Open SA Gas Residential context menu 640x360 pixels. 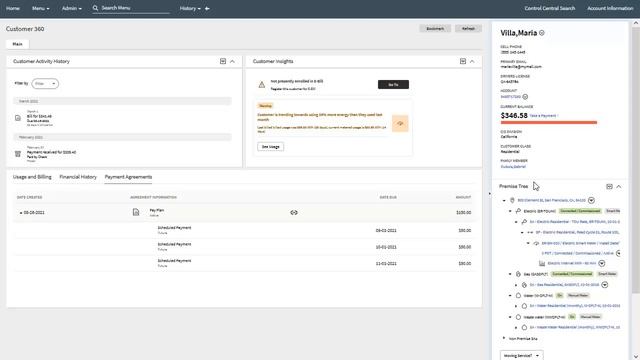click(605, 284)
